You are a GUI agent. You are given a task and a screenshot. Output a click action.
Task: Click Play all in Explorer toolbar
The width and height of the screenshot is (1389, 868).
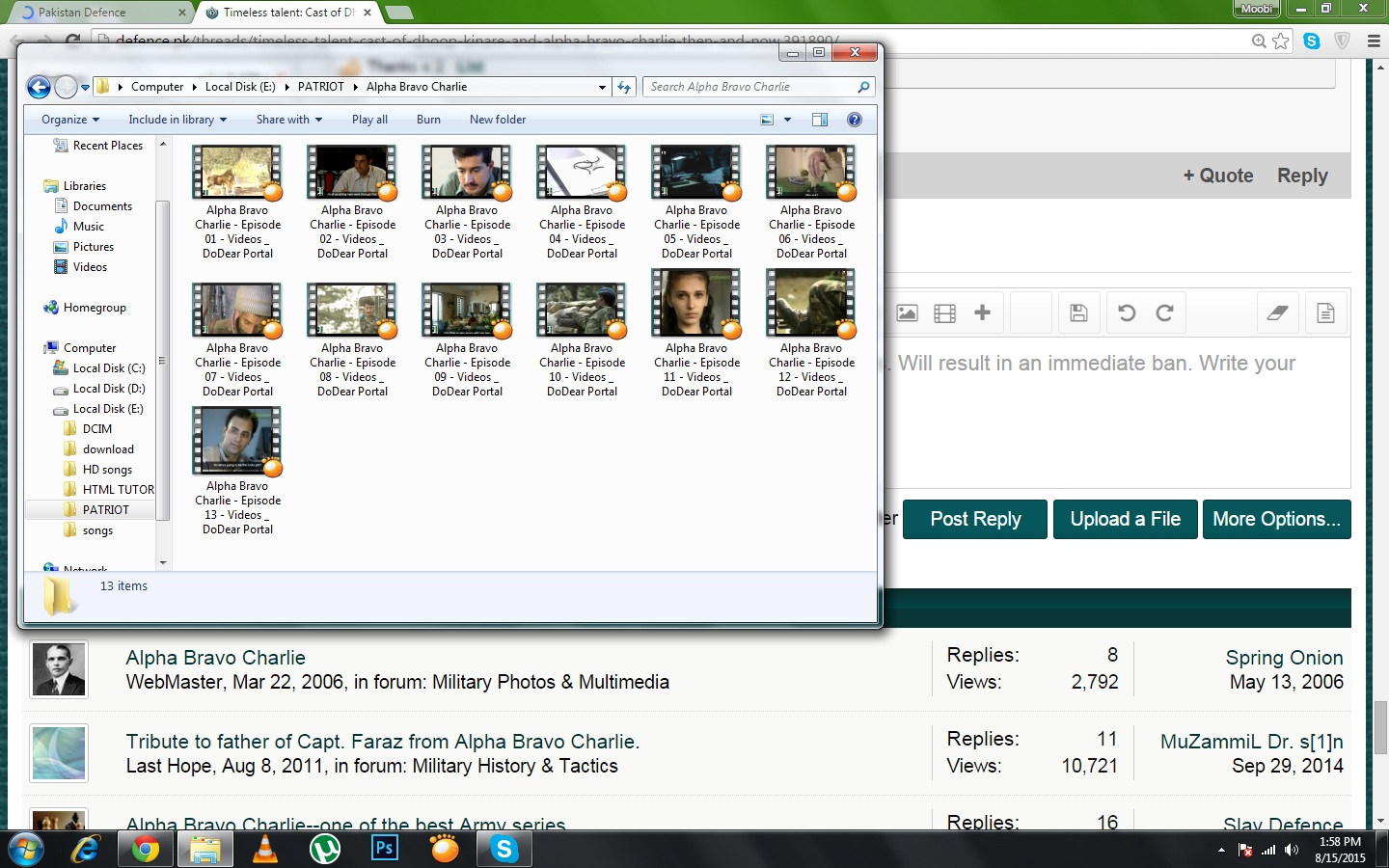click(x=369, y=120)
